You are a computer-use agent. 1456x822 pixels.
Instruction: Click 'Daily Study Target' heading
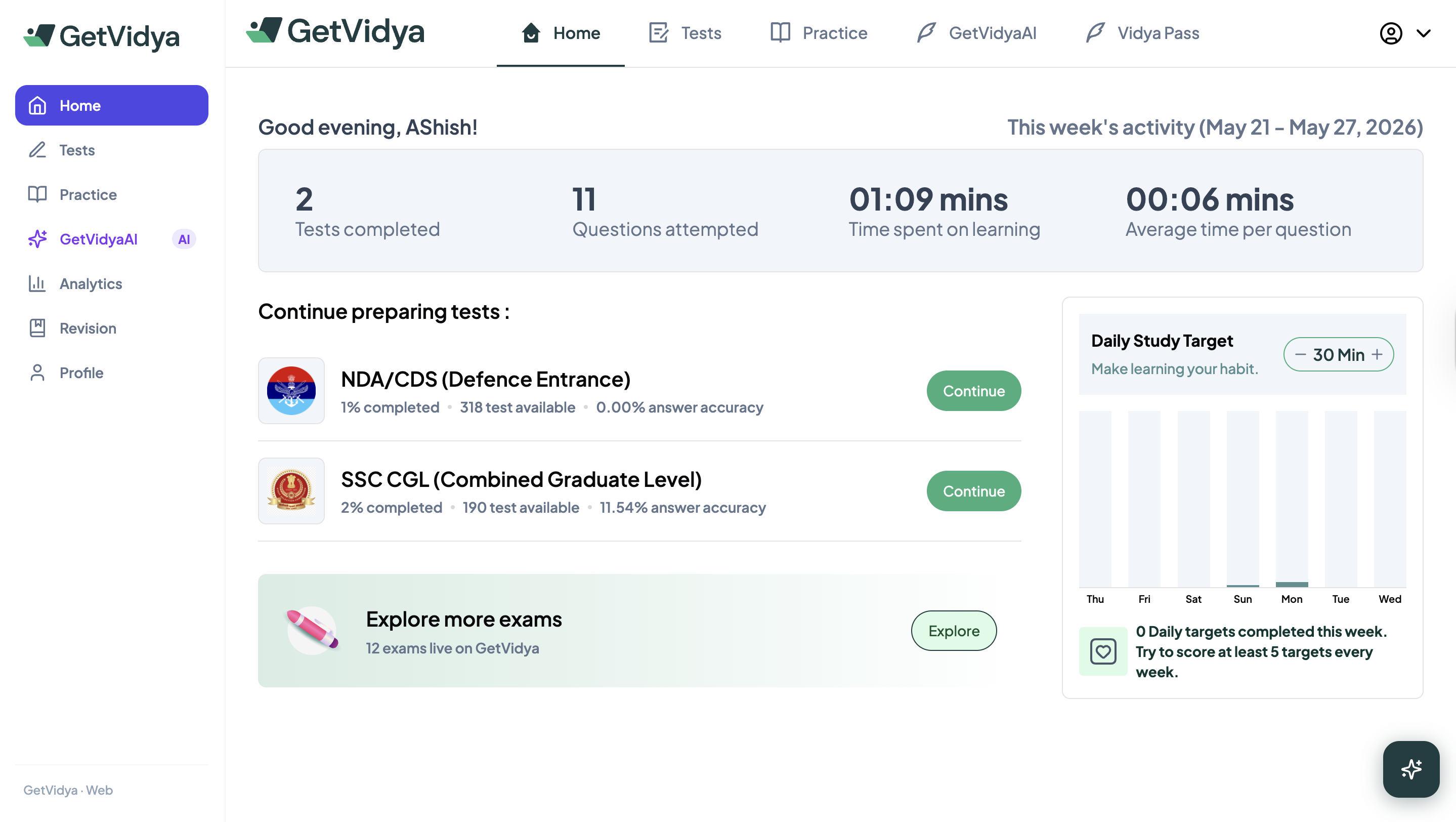click(x=1162, y=341)
